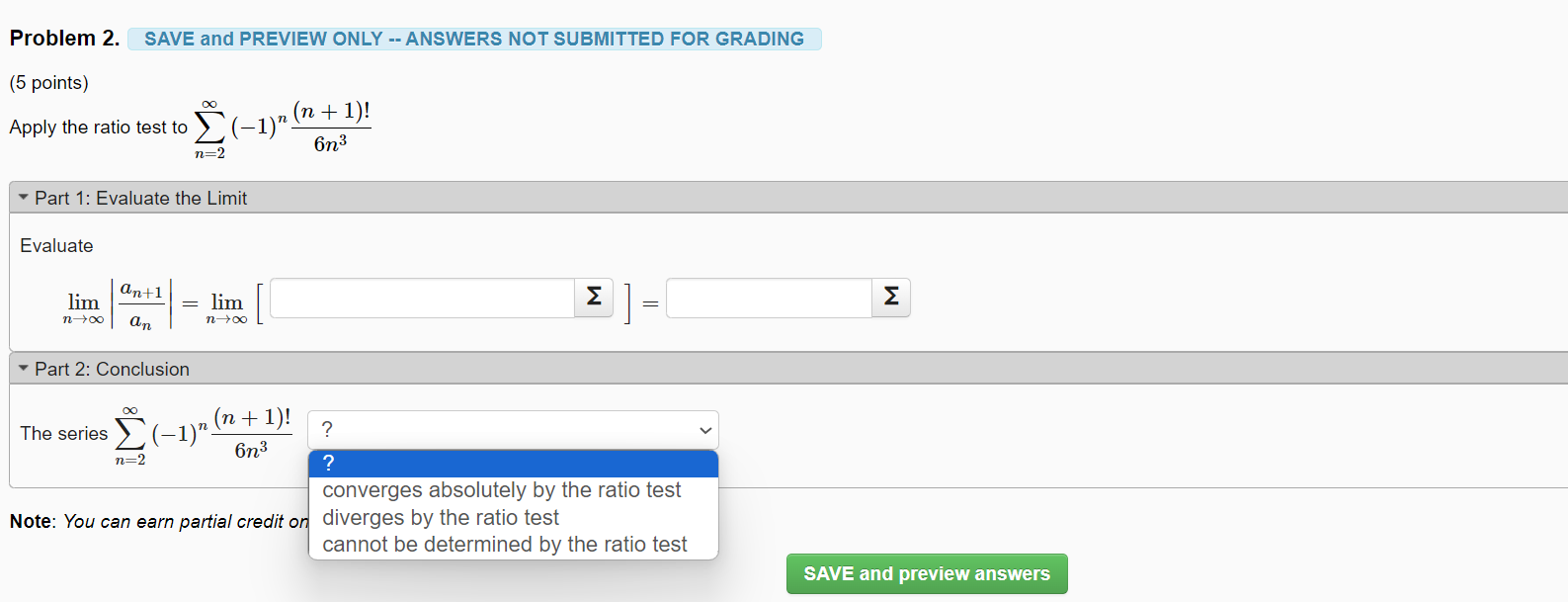Select the highlighted "?" placeholder option
The image size is (1568, 602).
[329, 463]
